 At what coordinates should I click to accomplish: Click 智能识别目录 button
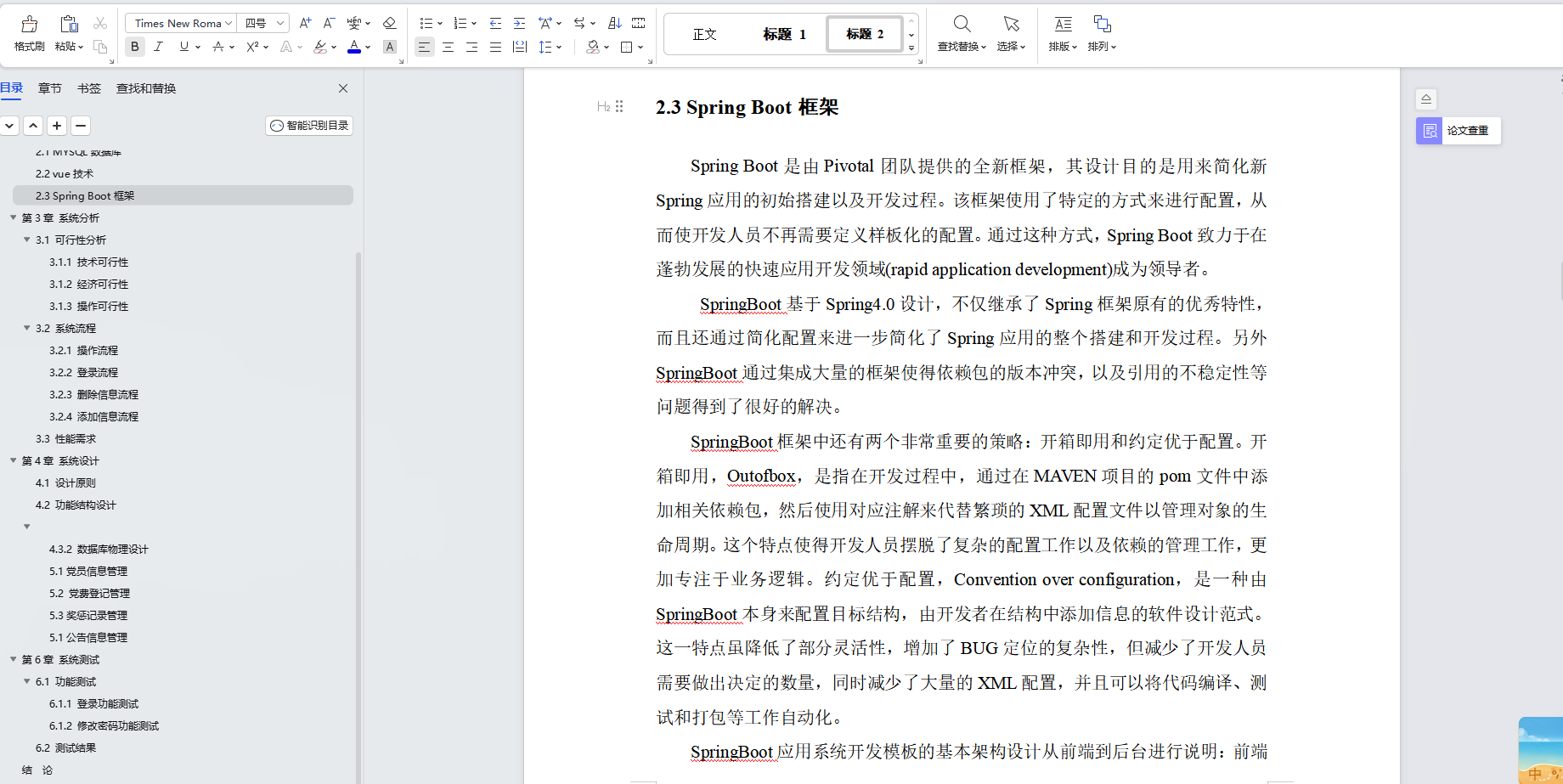click(x=309, y=126)
